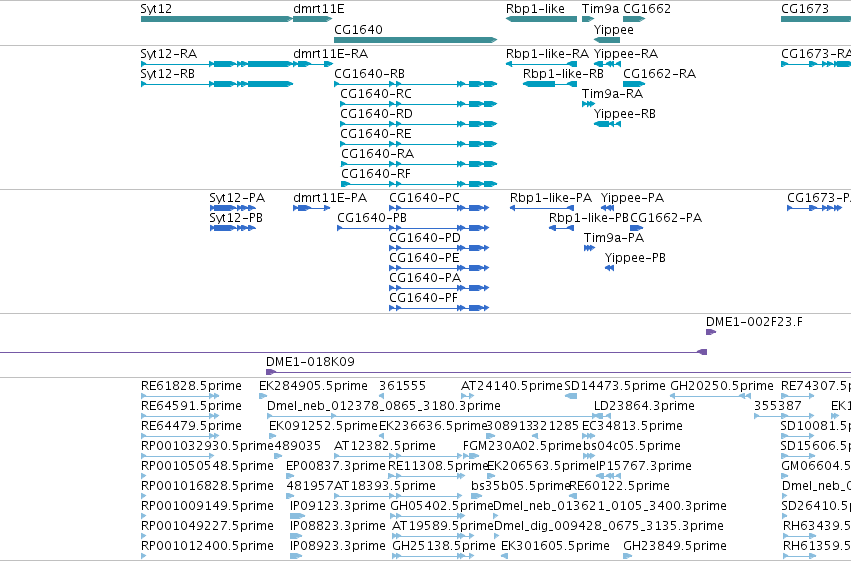Select transcript CG1640-RC

[x=418, y=104]
